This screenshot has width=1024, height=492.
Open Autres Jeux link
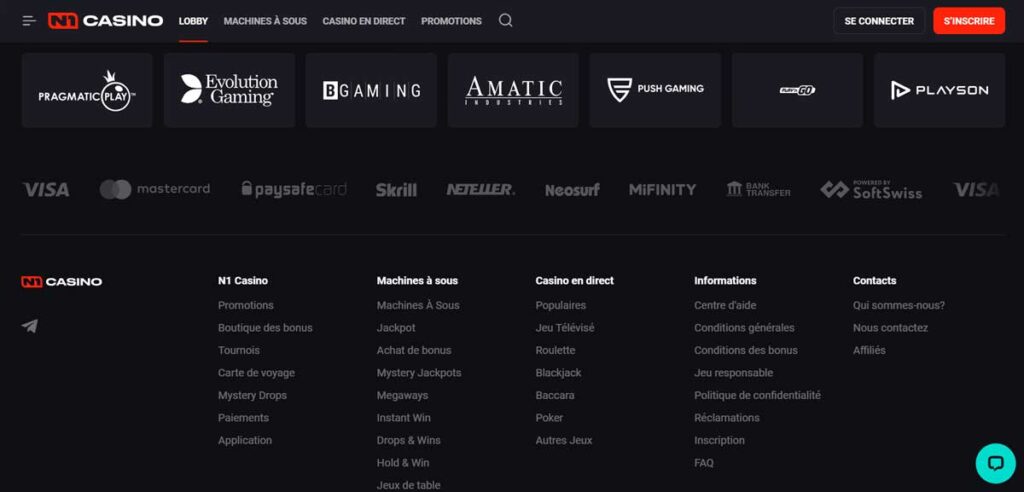(x=564, y=440)
